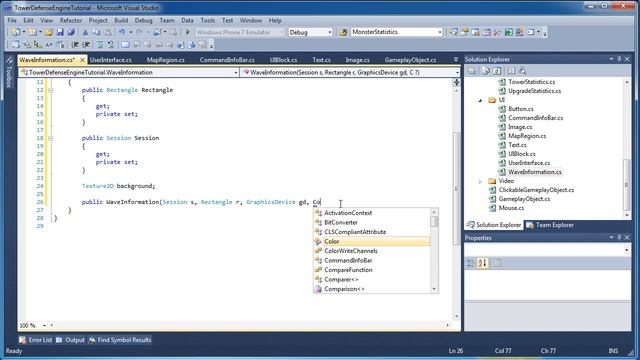Screen dimensions: 640x360
Task: Click Solution Explorer Properties toolbar icon
Action: (472, 71)
